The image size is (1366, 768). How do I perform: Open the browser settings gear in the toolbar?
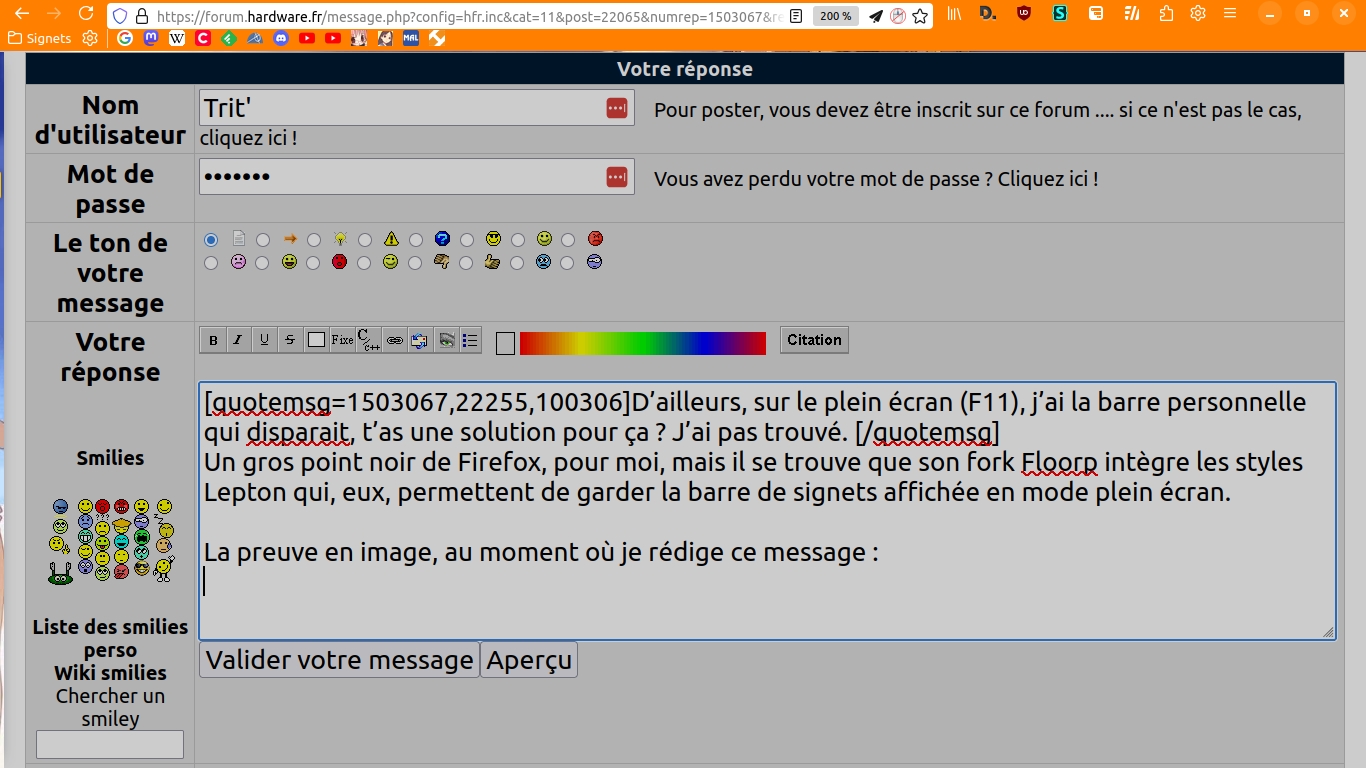pyautogui.click(x=1198, y=15)
